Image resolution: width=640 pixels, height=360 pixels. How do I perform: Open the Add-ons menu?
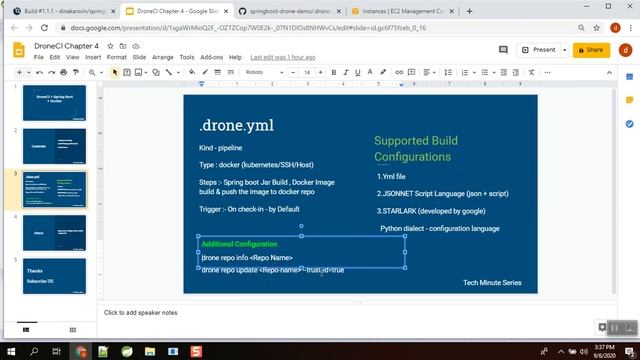click(x=212, y=58)
